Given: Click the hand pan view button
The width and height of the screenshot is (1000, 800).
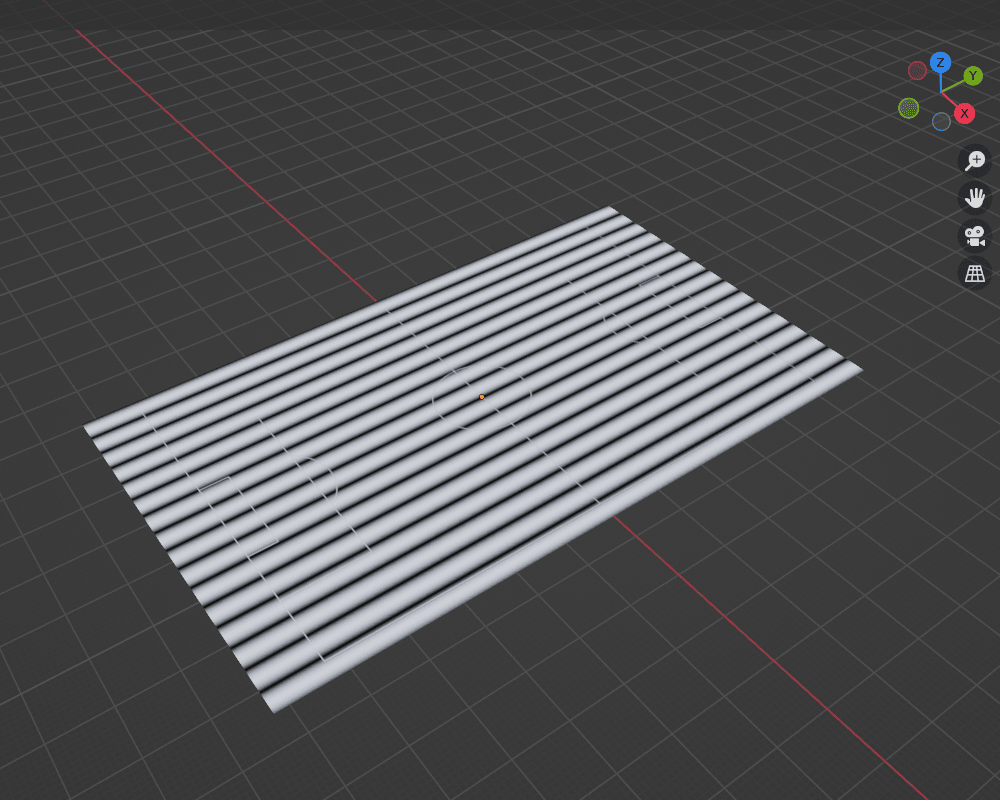Looking at the screenshot, I should pos(974,198).
